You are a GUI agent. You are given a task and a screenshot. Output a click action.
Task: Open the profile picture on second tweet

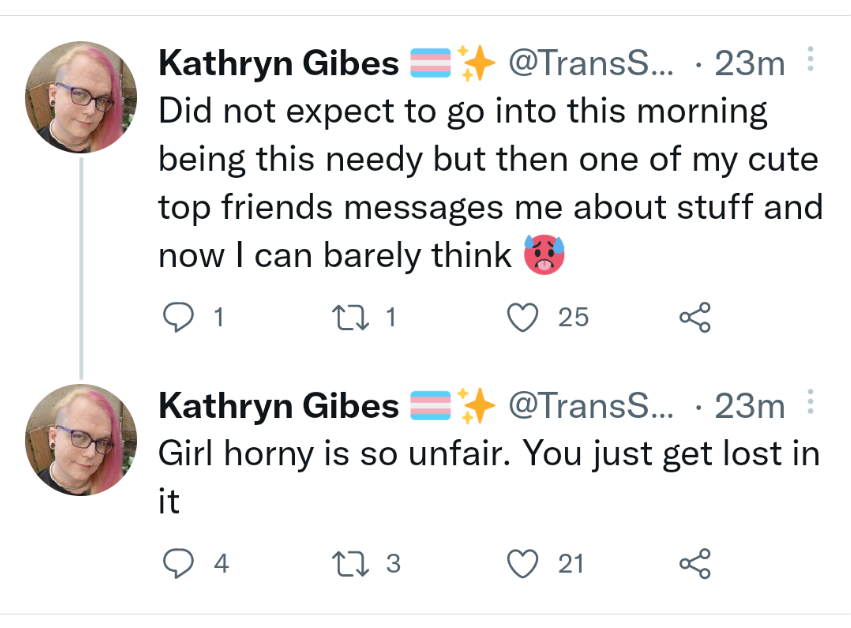coord(81,440)
